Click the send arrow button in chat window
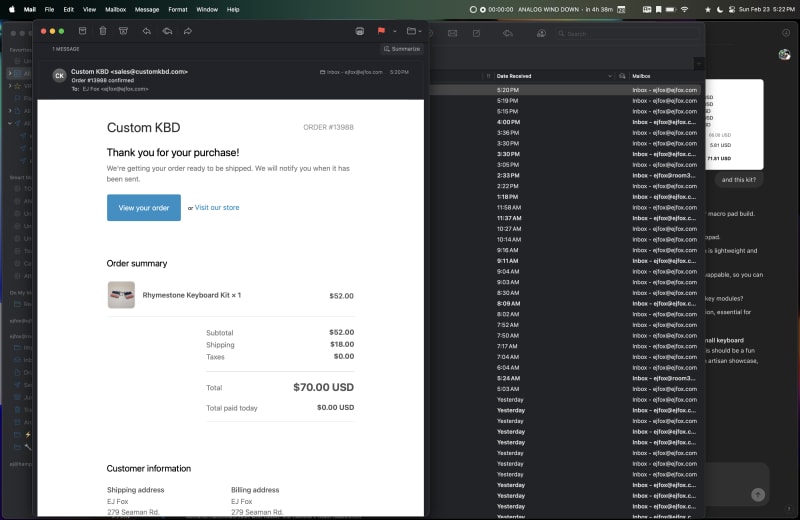Viewport: 800px width, 520px height. tap(758, 494)
